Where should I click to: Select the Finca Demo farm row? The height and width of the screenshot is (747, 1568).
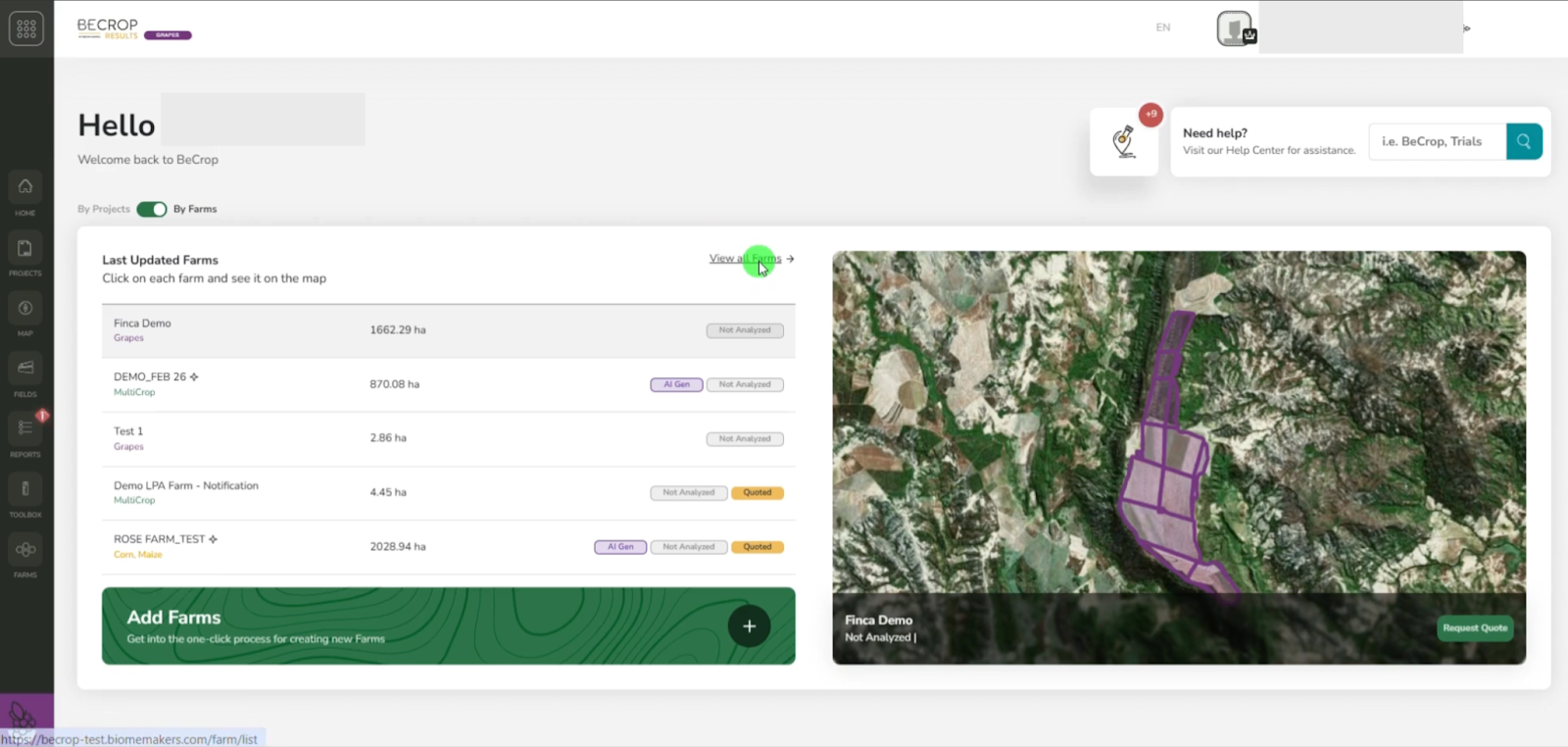pos(448,330)
